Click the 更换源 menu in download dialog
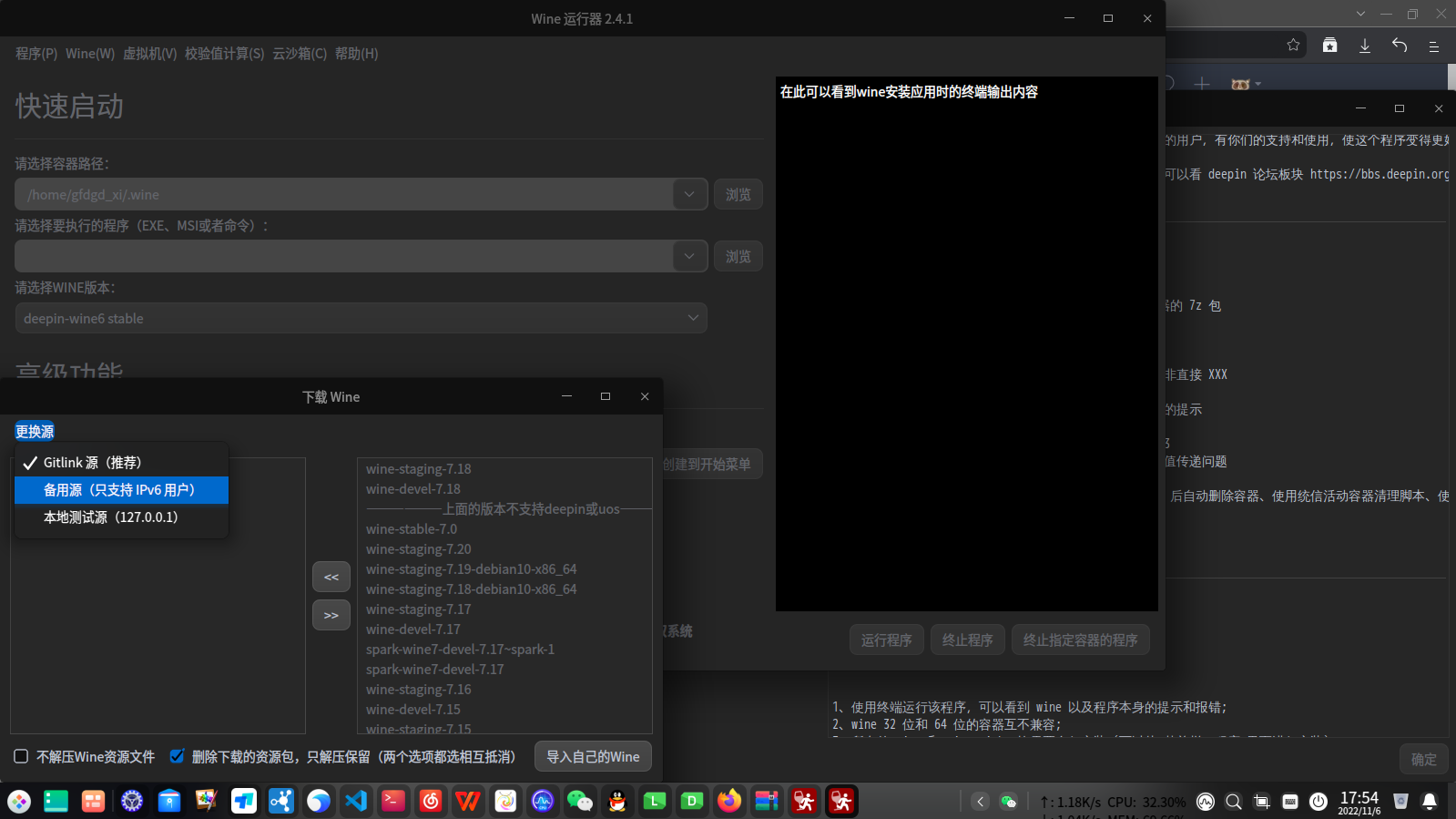 tap(35, 432)
